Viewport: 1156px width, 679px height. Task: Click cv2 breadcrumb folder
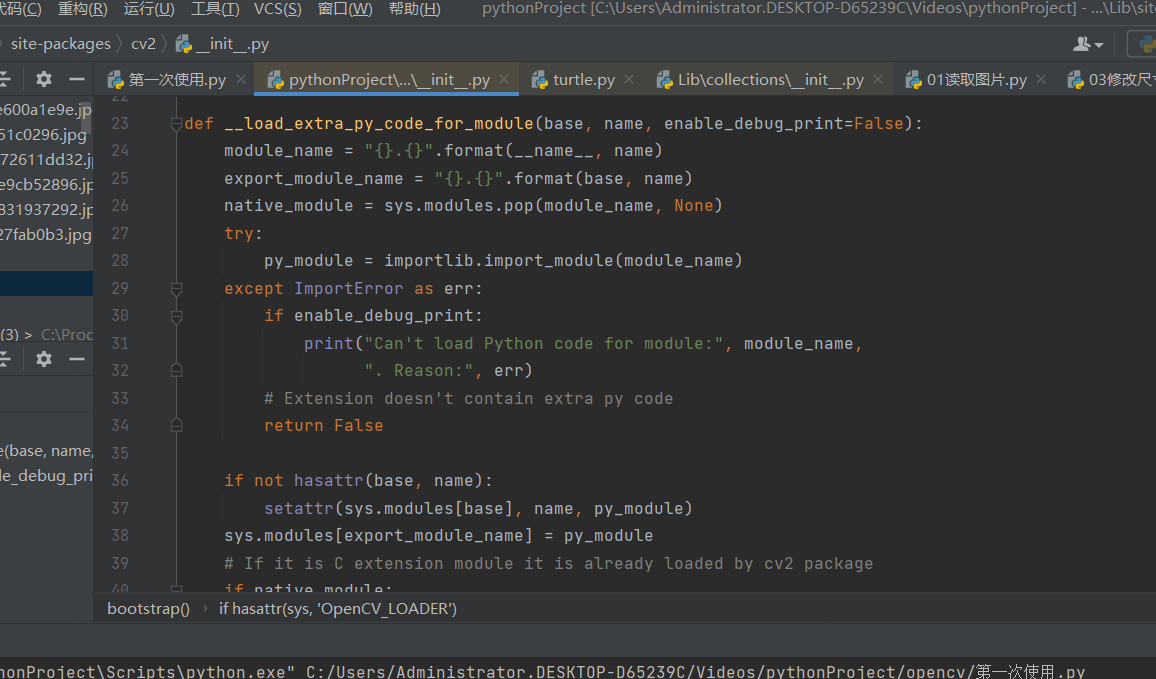(143, 44)
